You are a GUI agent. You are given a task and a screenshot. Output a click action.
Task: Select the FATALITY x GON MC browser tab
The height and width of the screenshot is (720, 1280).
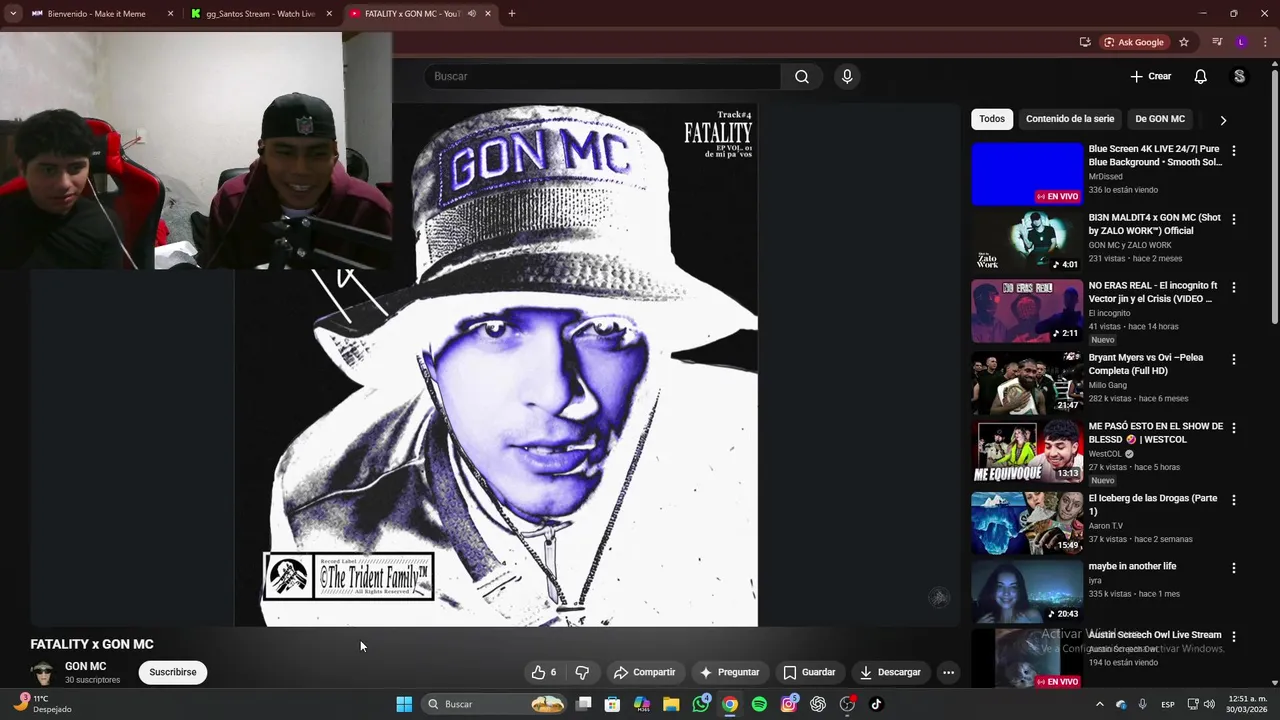pos(412,14)
